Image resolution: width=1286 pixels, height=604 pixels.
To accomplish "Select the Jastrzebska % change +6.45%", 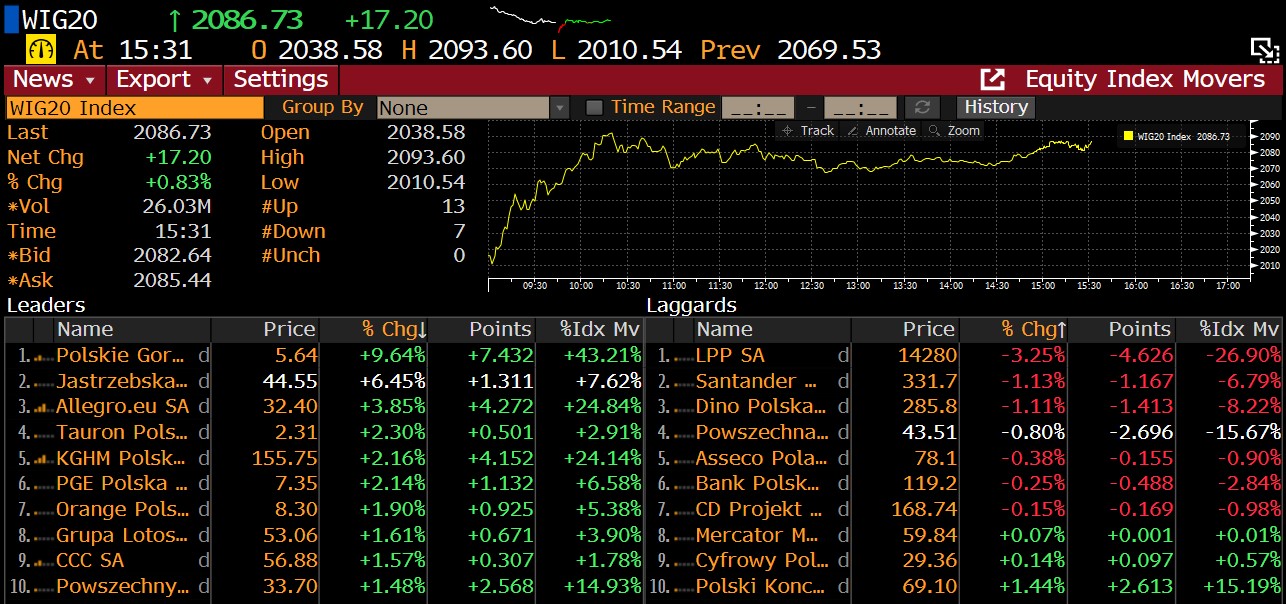I will (390, 381).
